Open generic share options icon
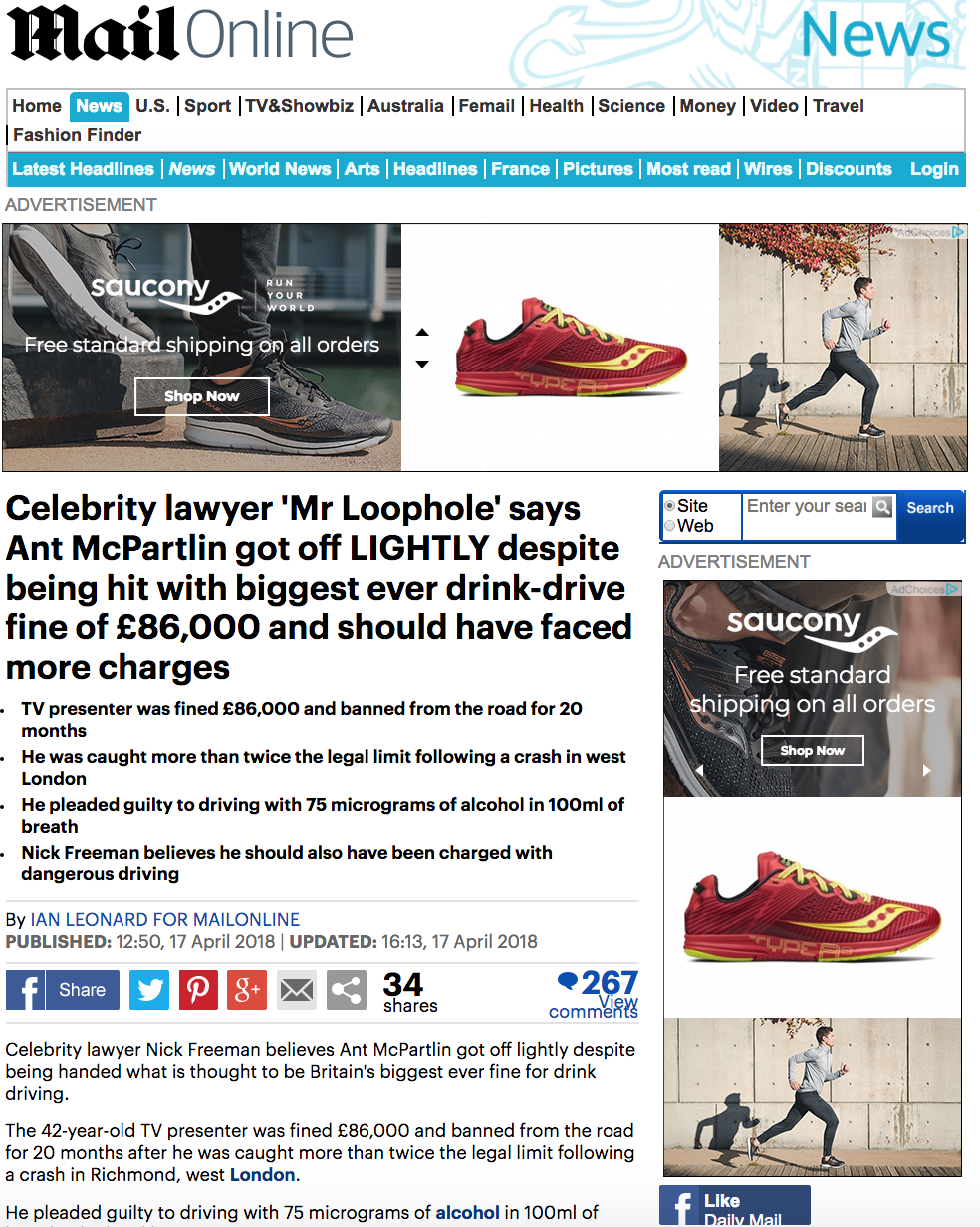 click(346, 990)
